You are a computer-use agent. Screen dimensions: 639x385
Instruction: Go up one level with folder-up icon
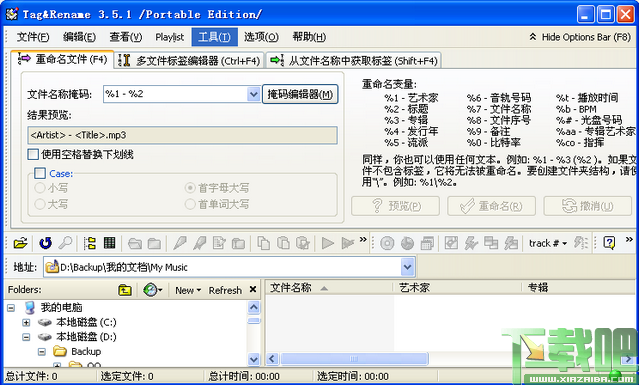[x=125, y=290]
